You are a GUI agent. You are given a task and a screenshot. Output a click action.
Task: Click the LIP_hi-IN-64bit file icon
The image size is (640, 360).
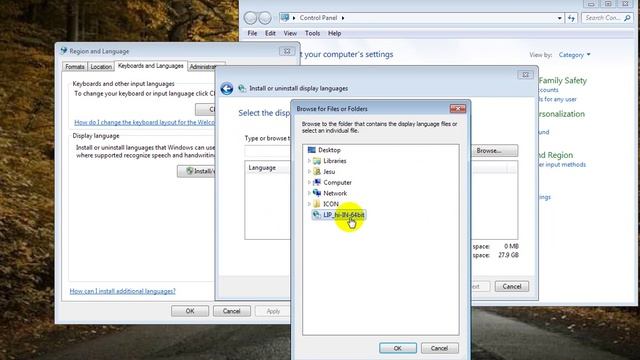(317, 214)
